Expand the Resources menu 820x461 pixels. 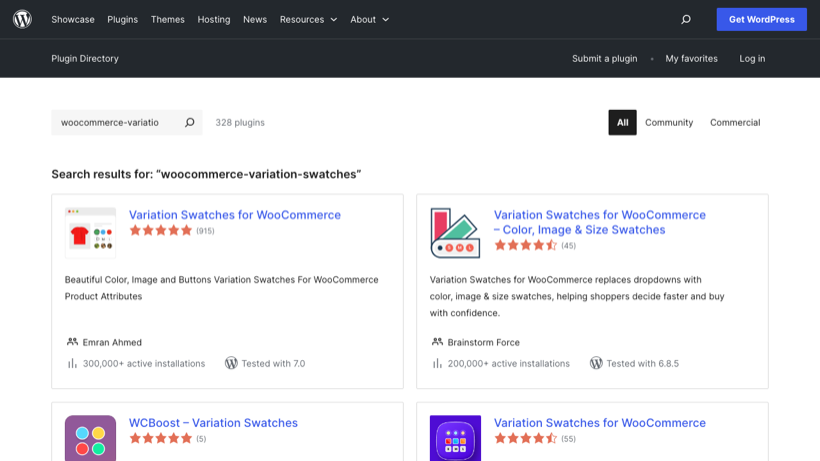point(308,19)
